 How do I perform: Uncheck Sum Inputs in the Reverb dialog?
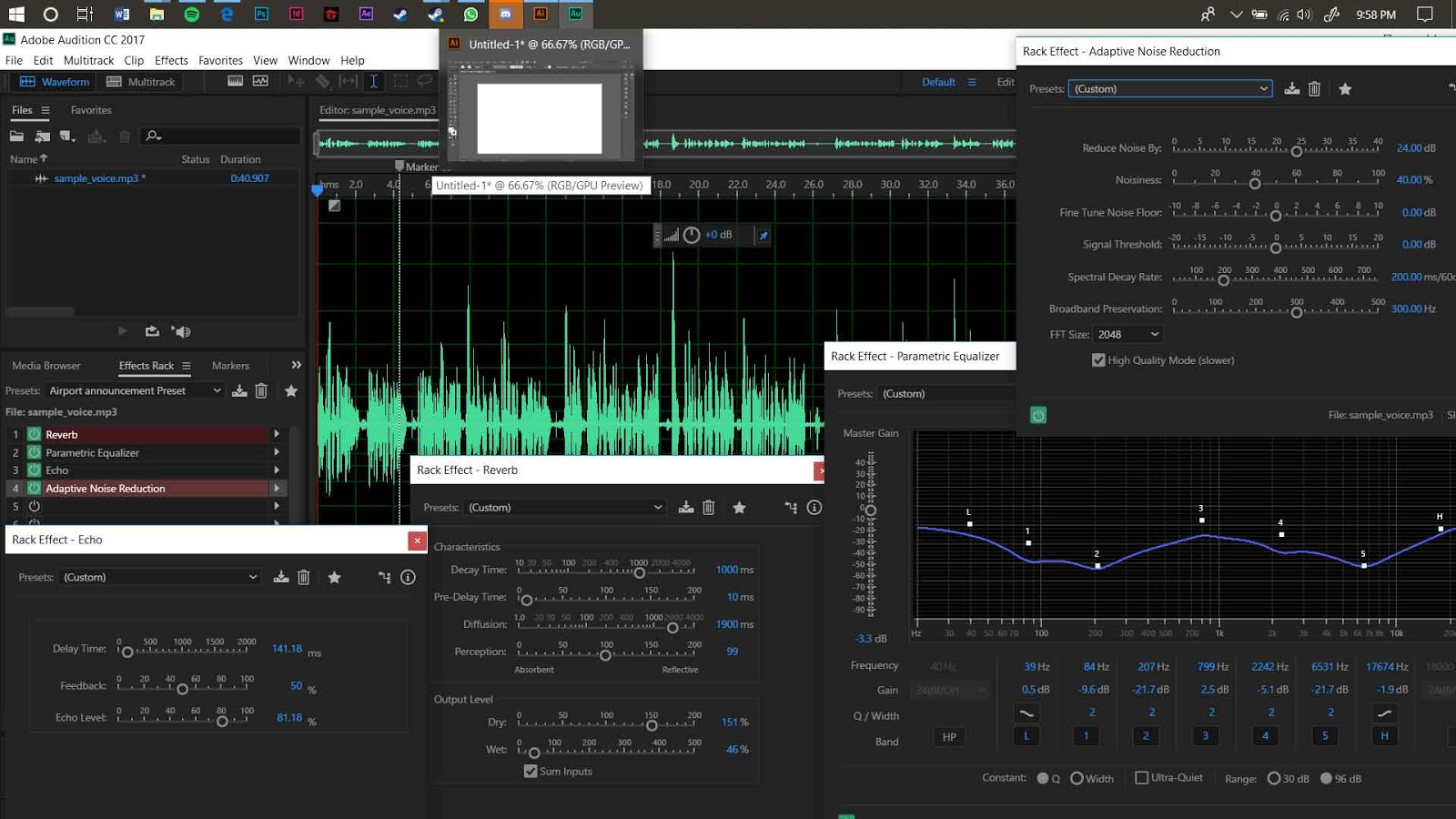click(531, 771)
